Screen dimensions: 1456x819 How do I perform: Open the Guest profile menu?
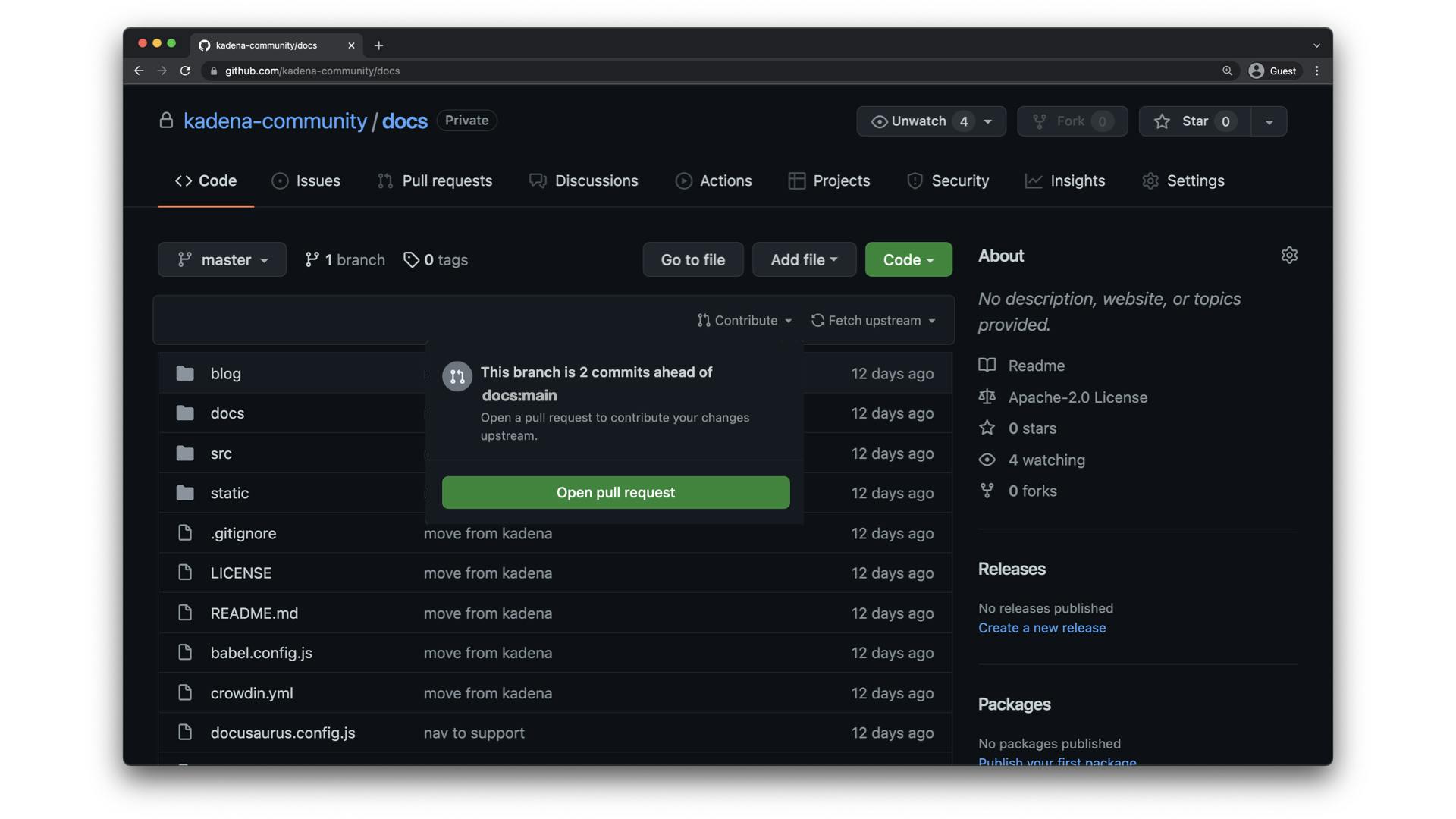(1273, 71)
